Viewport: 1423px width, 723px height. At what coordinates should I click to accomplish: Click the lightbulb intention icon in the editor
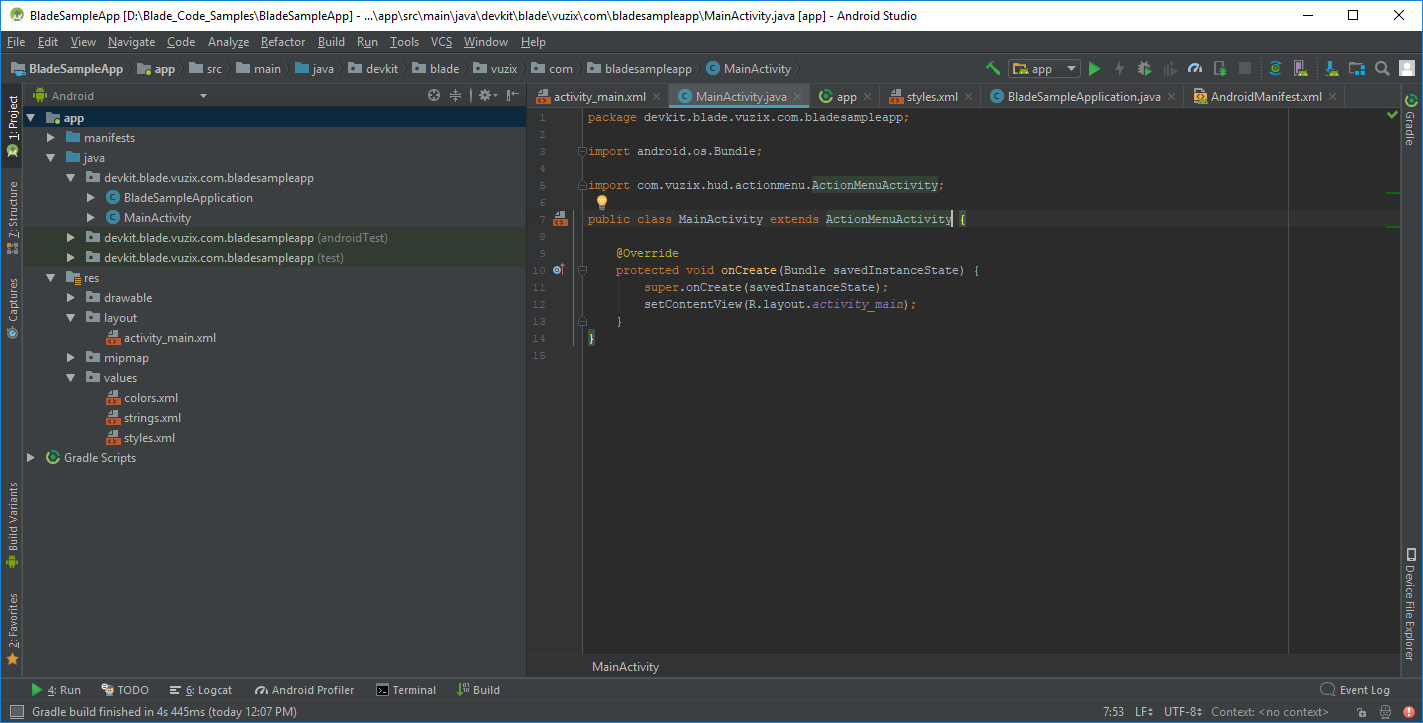602,202
